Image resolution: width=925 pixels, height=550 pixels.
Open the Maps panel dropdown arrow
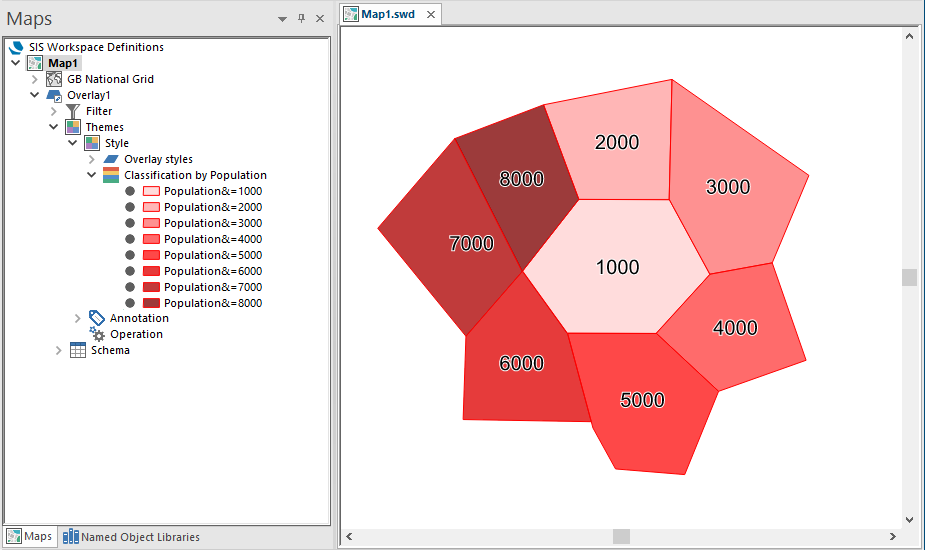(x=283, y=19)
